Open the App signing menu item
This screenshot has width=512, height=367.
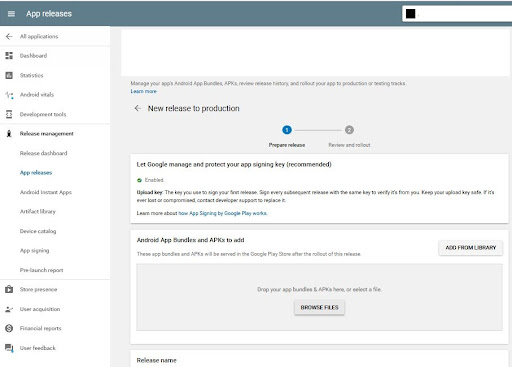tap(34, 251)
